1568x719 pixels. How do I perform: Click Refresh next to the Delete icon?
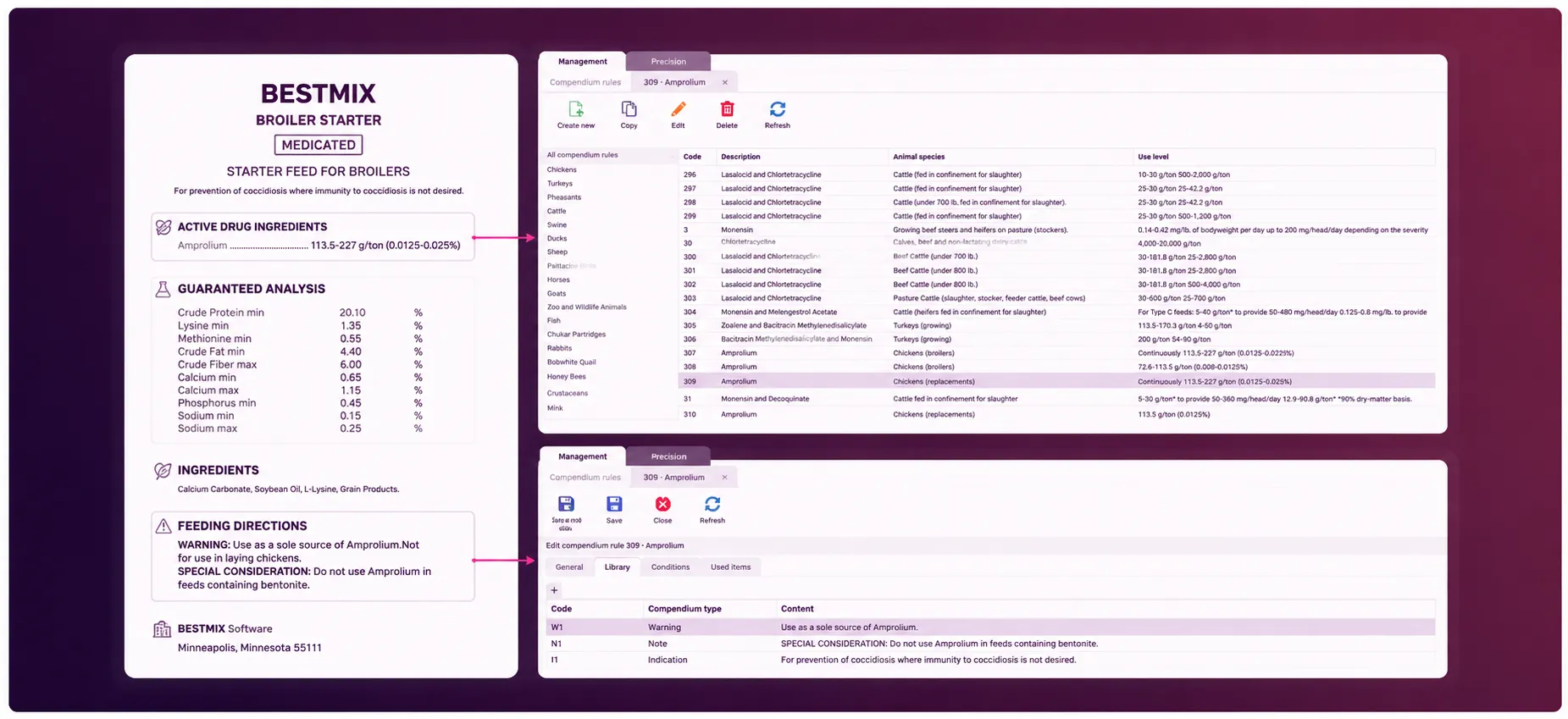point(778,109)
